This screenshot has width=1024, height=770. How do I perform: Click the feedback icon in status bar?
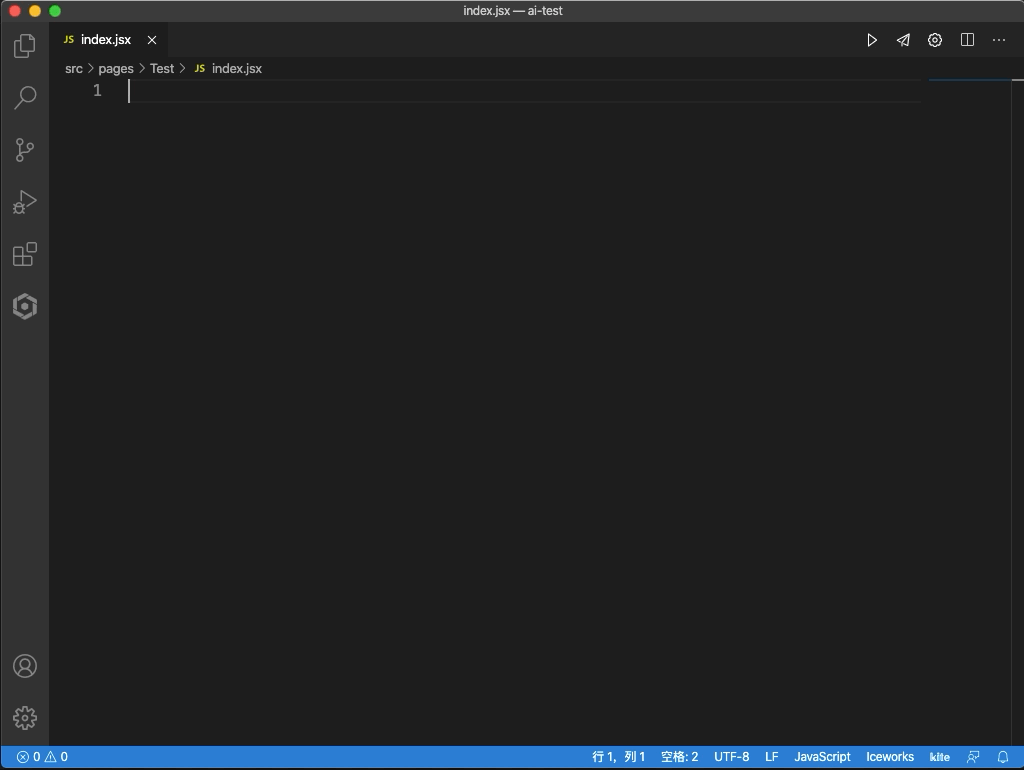point(973,757)
